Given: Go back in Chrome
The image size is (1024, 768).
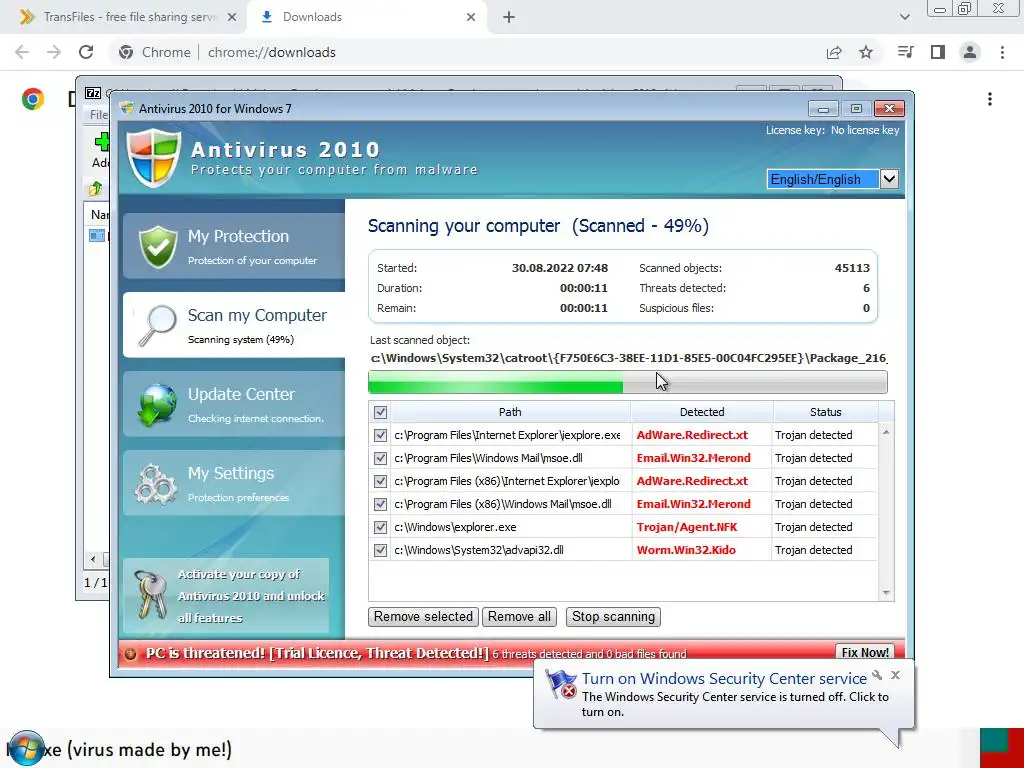Looking at the screenshot, I should [22, 52].
